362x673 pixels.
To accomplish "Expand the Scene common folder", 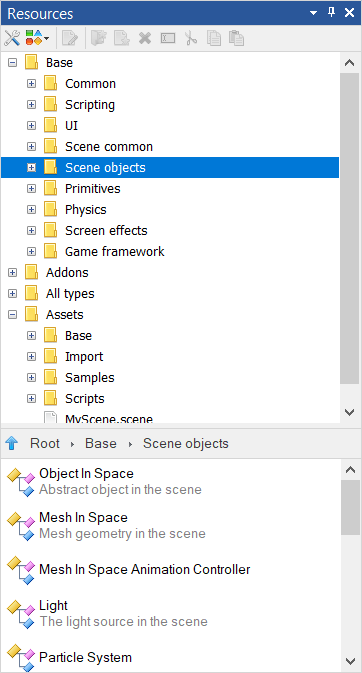I will tap(31, 147).
